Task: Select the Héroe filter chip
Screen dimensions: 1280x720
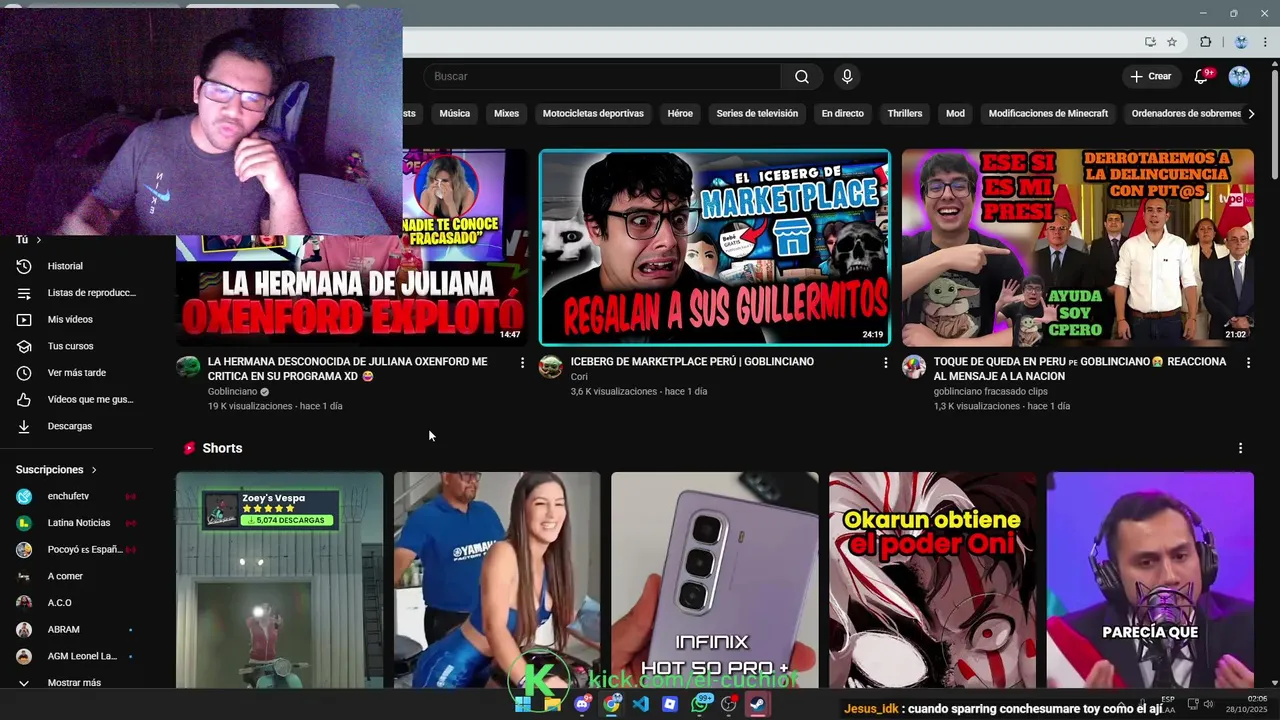Action: (680, 114)
